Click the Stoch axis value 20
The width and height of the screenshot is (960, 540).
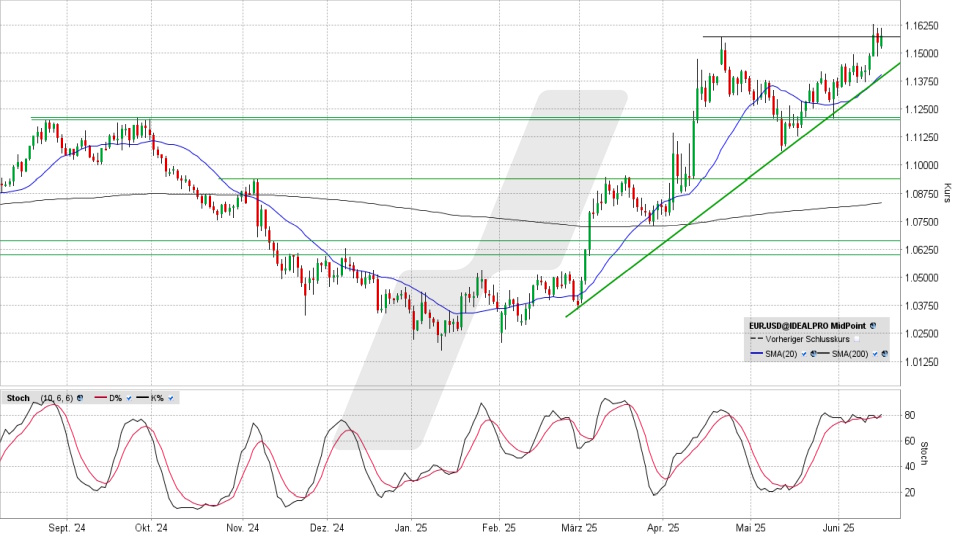910,492
